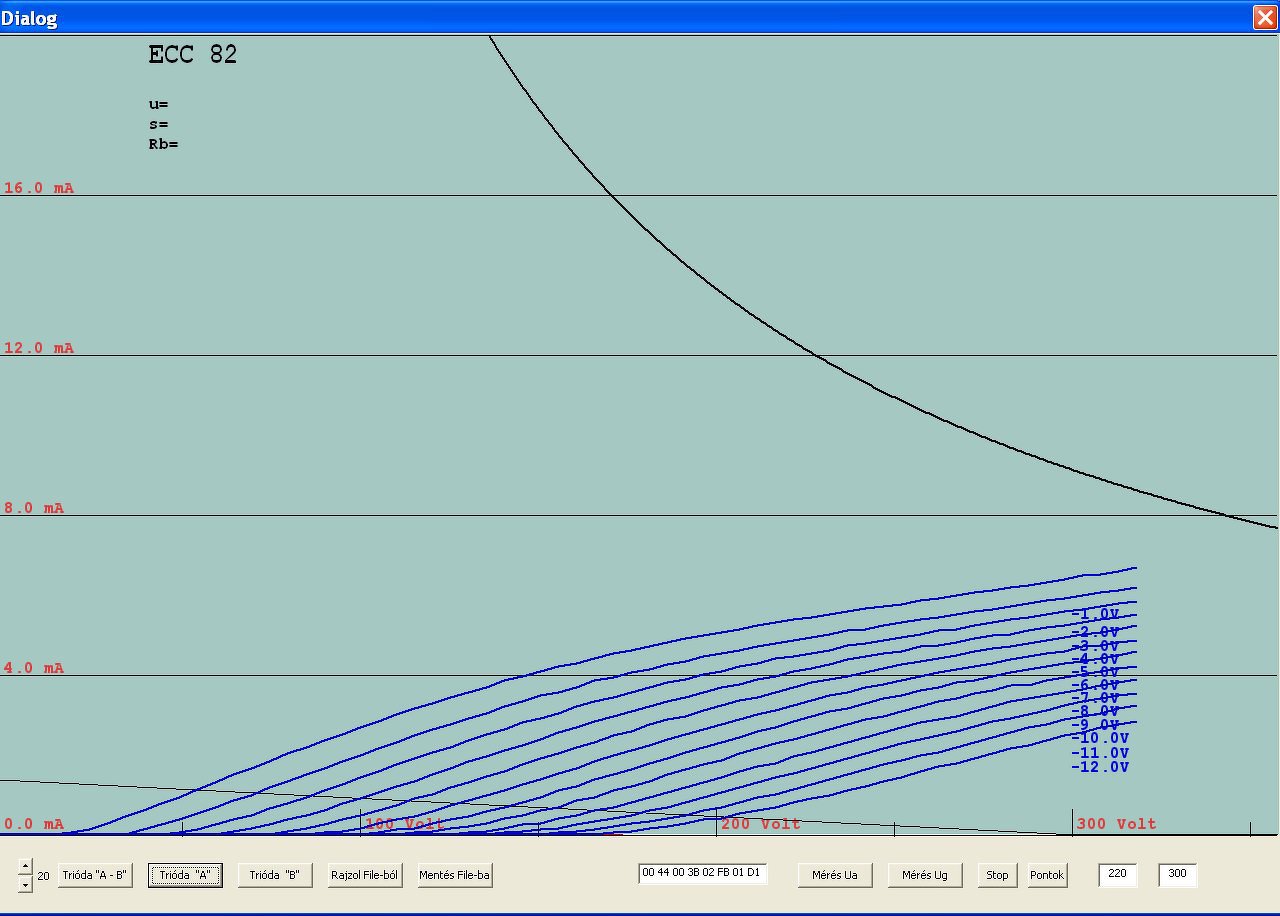Image resolution: width=1280 pixels, height=916 pixels.
Task: Click the -9.0V curve label
Action: (x=1095, y=725)
